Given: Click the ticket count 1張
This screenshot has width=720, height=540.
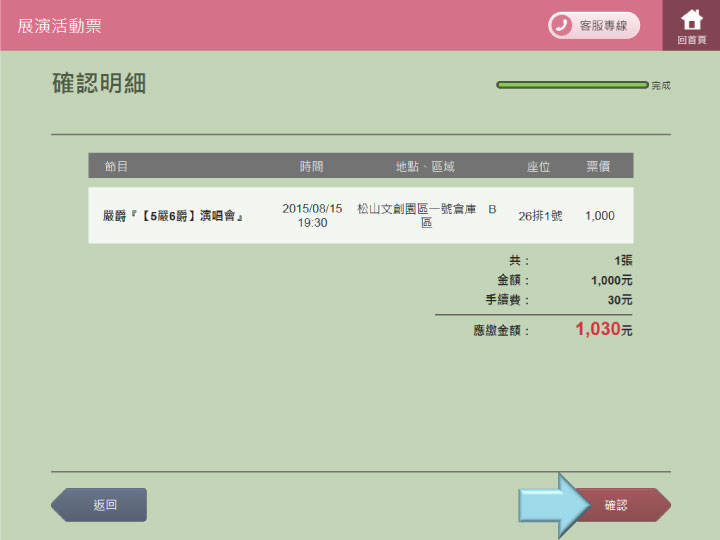Looking at the screenshot, I should (x=623, y=260).
